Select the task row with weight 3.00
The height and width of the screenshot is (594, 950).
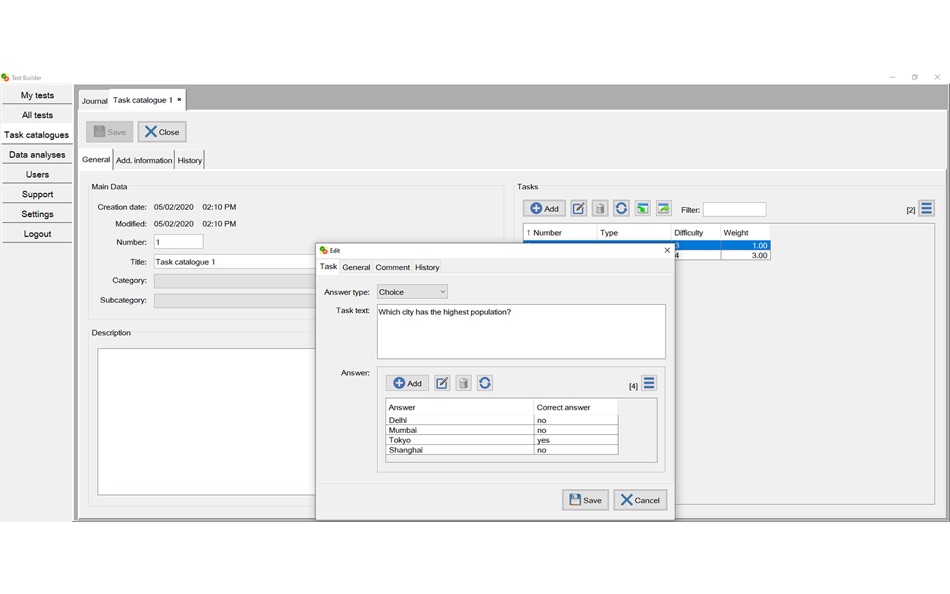coord(721,255)
